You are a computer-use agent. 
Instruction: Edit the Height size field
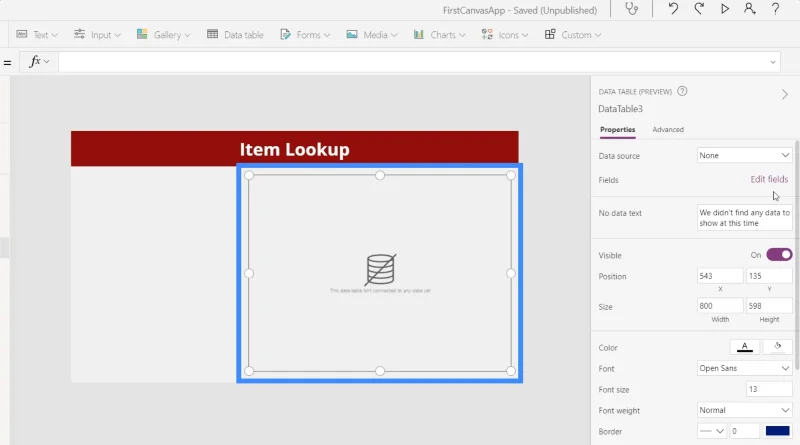click(769, 306)
